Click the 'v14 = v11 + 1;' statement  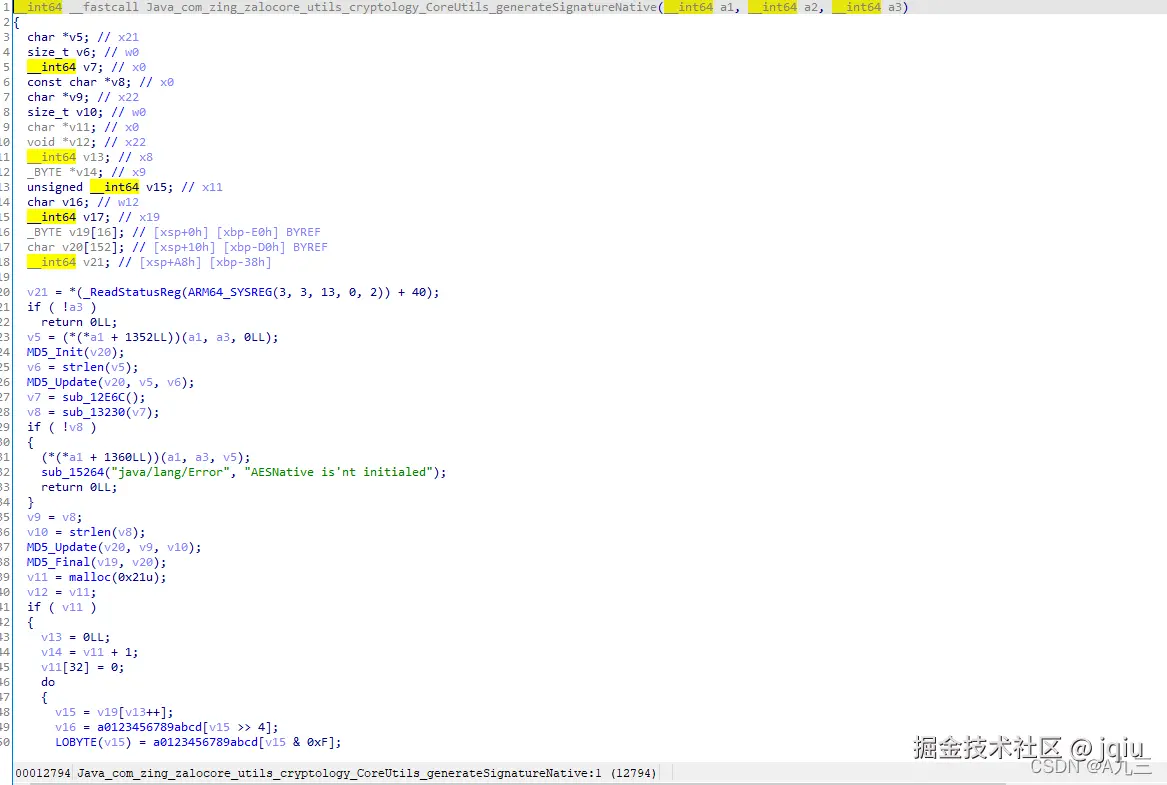(90, 652)
